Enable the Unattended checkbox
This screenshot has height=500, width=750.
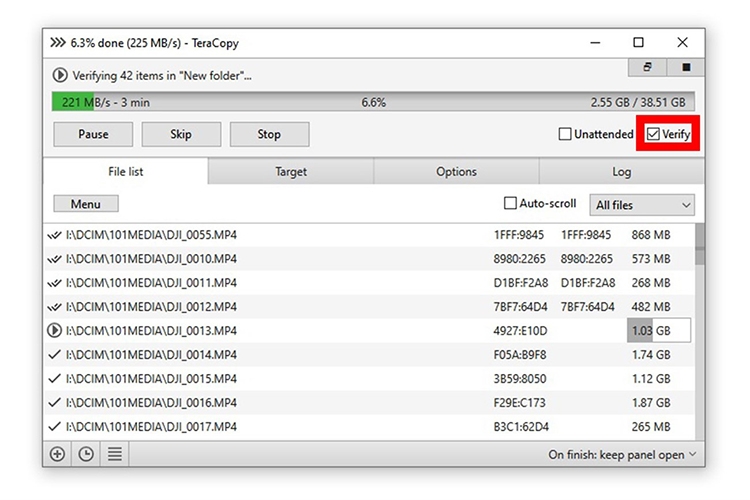click(x=565, y=134)
